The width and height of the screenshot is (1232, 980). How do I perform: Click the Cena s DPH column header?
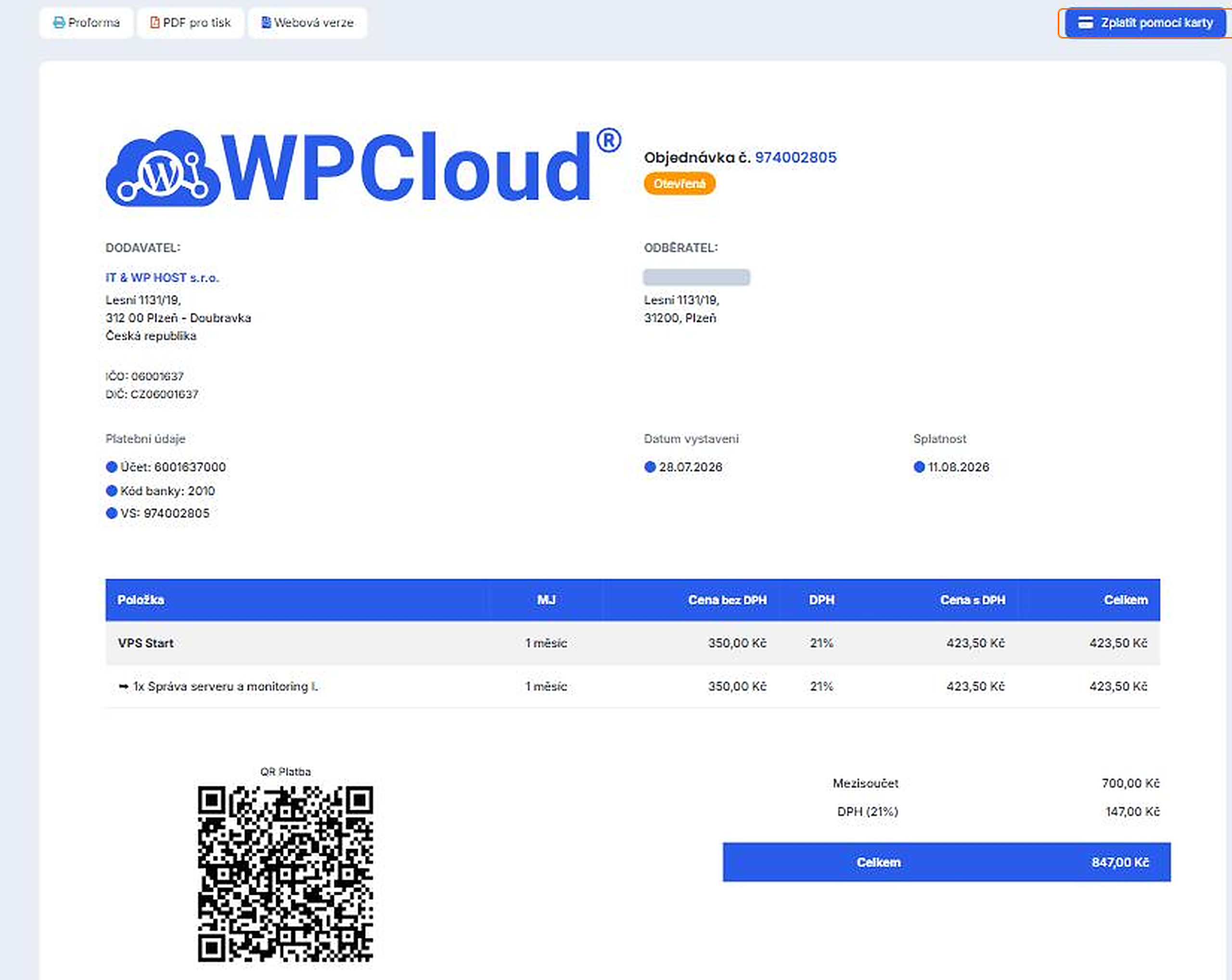(x=973, y=600)
